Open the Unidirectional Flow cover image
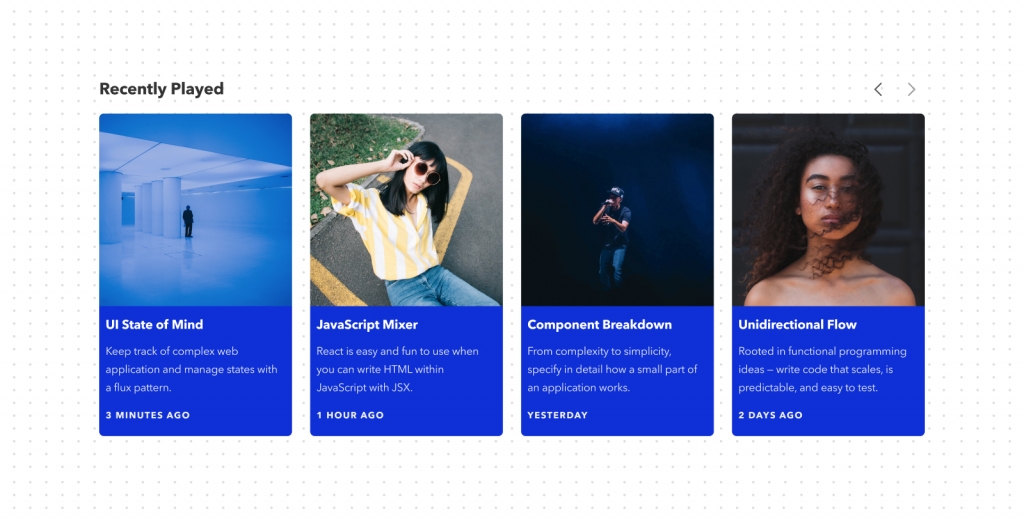This screenshot has width=1024, height=518. [x=828, y=210]
